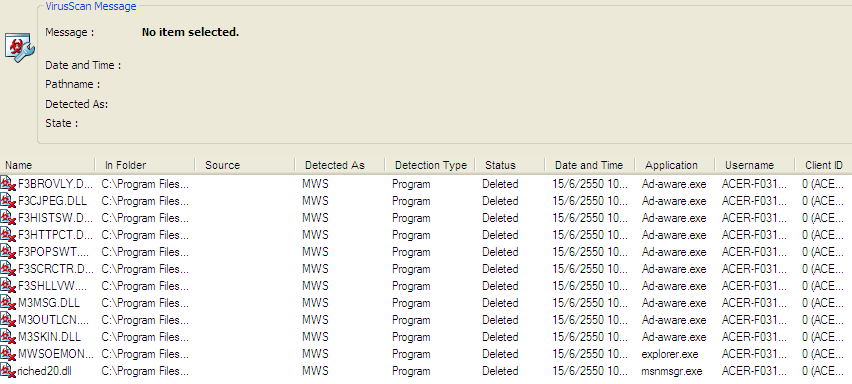Click the M3SKIN.DLL row icon
Viewport: 852px width, 384px height.
tap(8, 337)
